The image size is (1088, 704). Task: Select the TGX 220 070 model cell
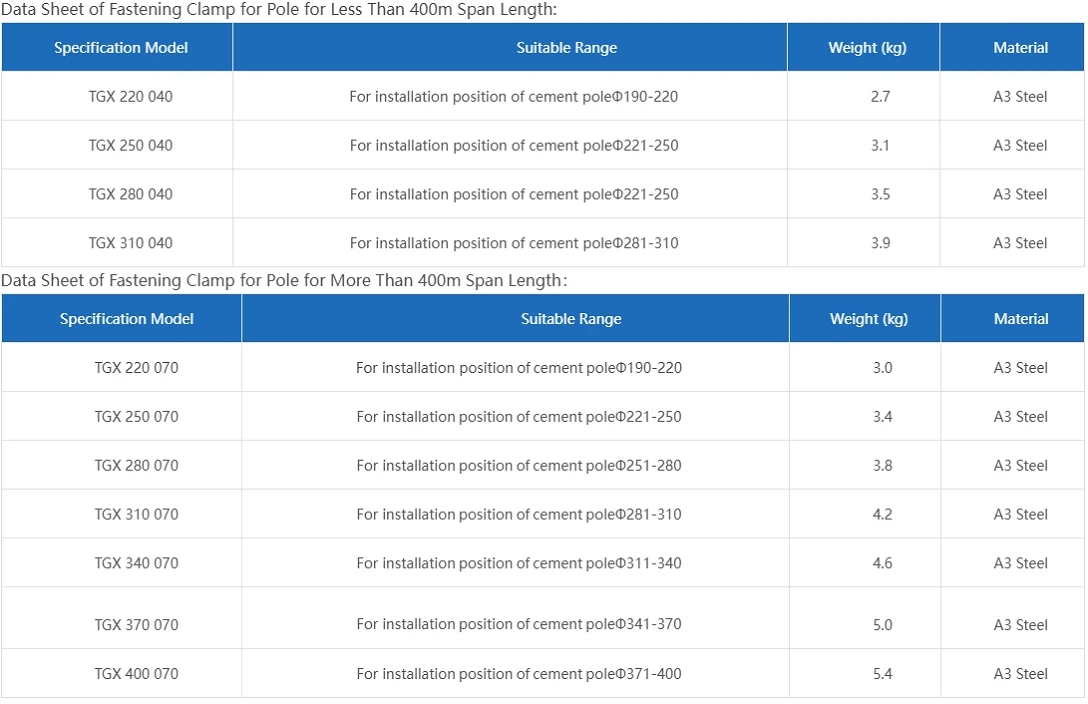[137, 368]
